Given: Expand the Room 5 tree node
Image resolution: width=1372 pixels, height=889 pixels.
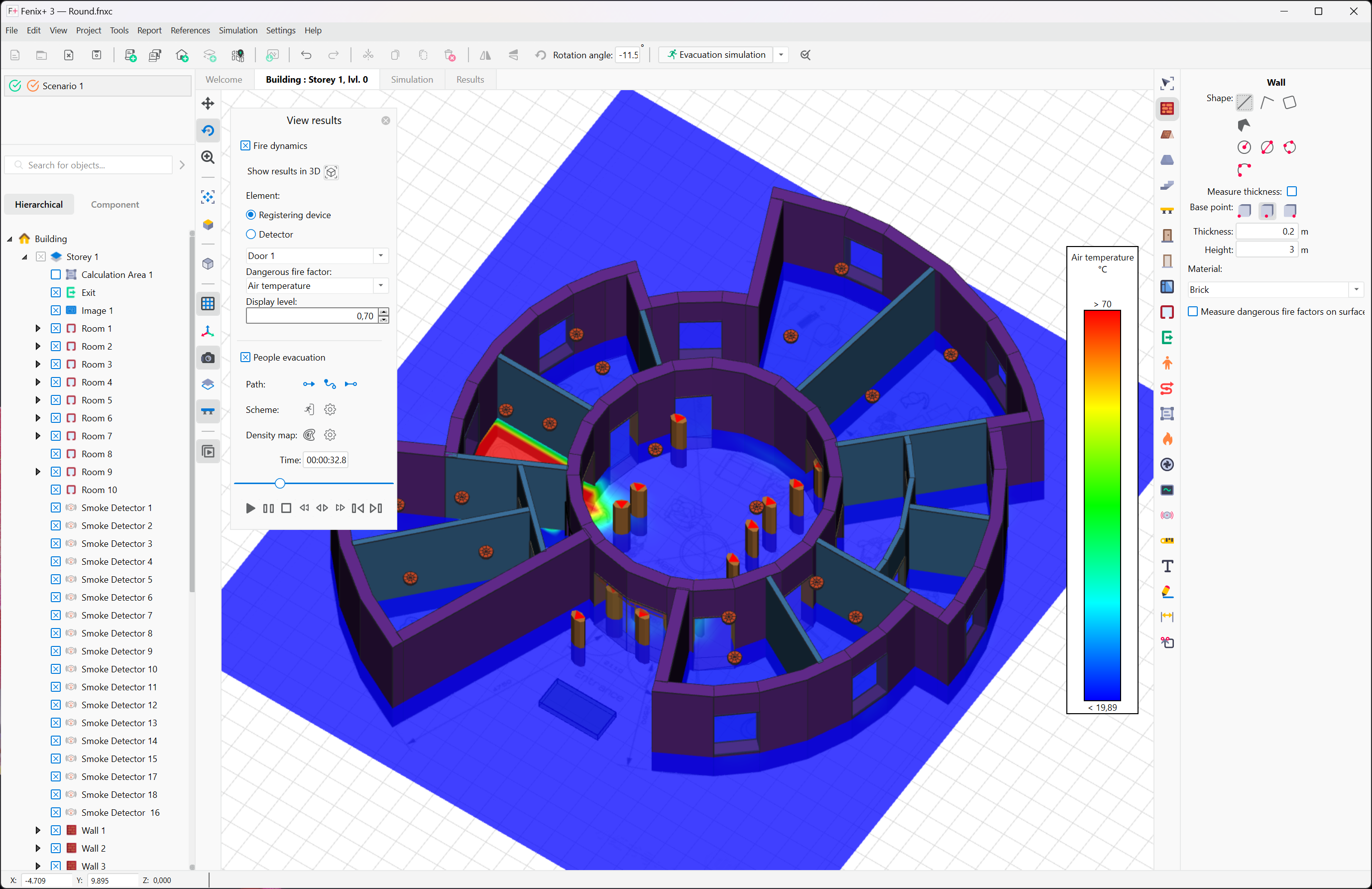Looking at the screenshot, I should [x=37, y=400].
